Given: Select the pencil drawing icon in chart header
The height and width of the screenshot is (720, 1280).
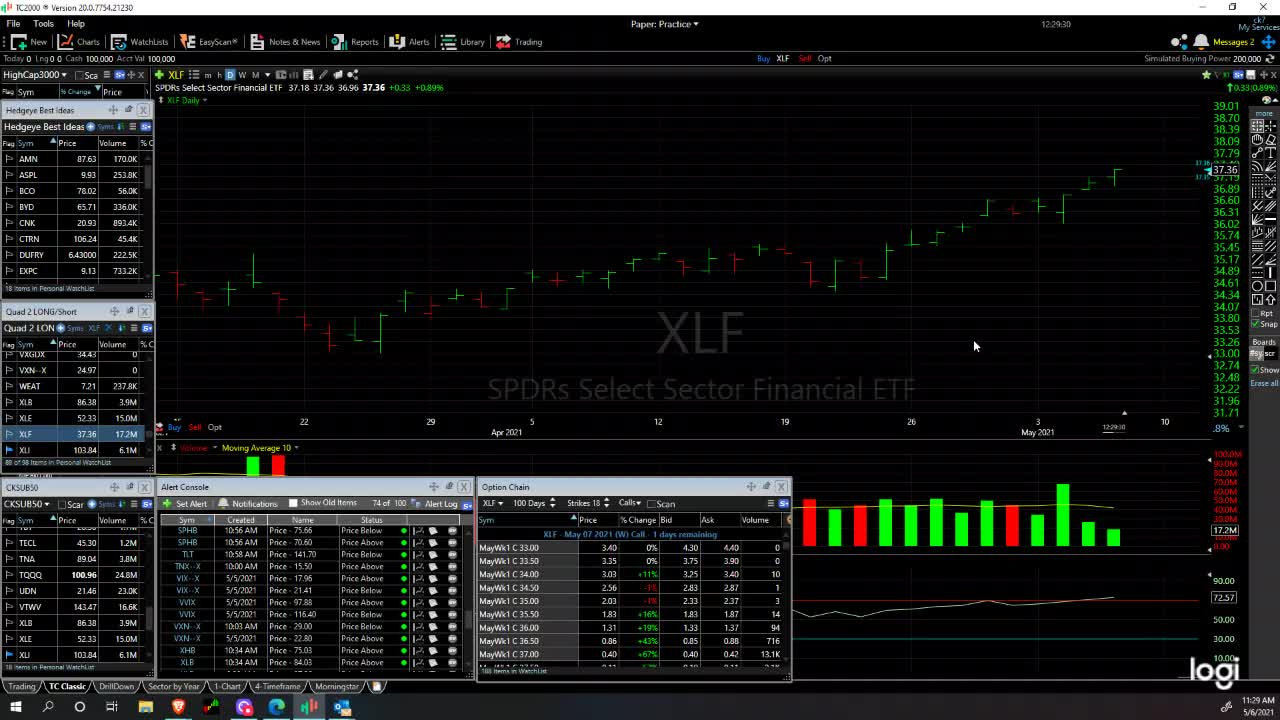Looking at the screenshot, I should coord(325,75).
